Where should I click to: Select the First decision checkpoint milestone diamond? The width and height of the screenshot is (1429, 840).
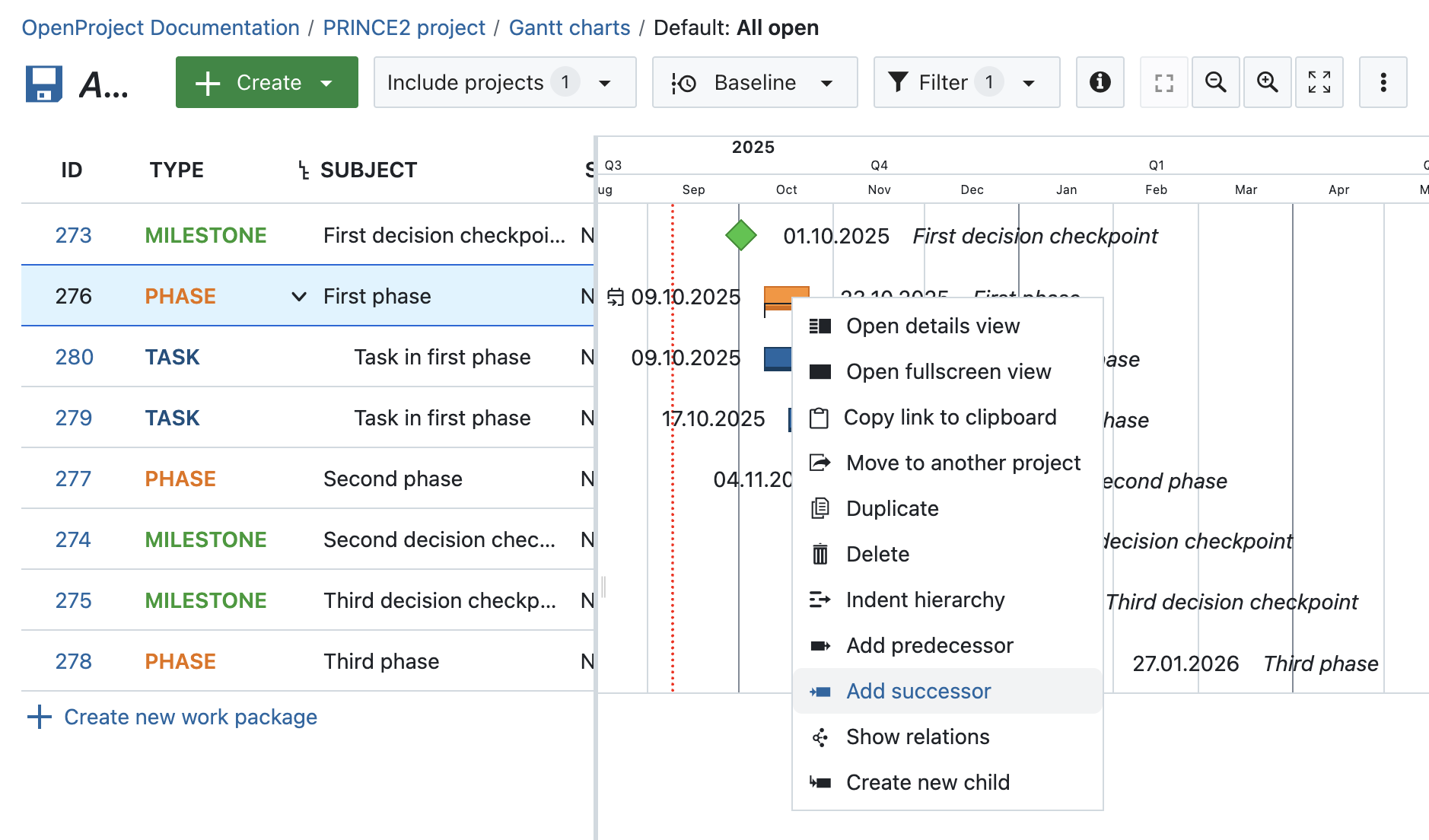pyautogui.click(x=742, y=235)
